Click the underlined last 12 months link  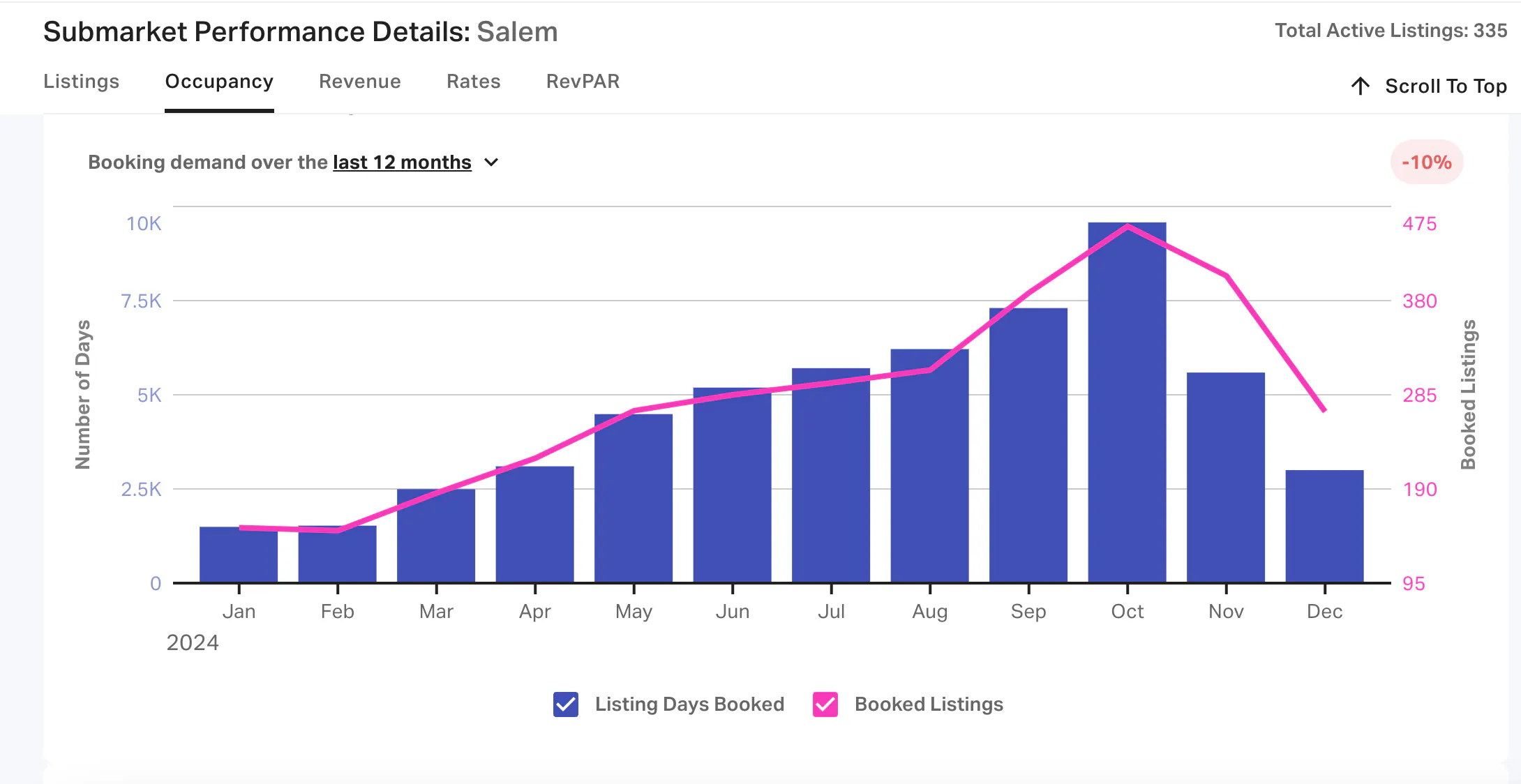[402, 163]
